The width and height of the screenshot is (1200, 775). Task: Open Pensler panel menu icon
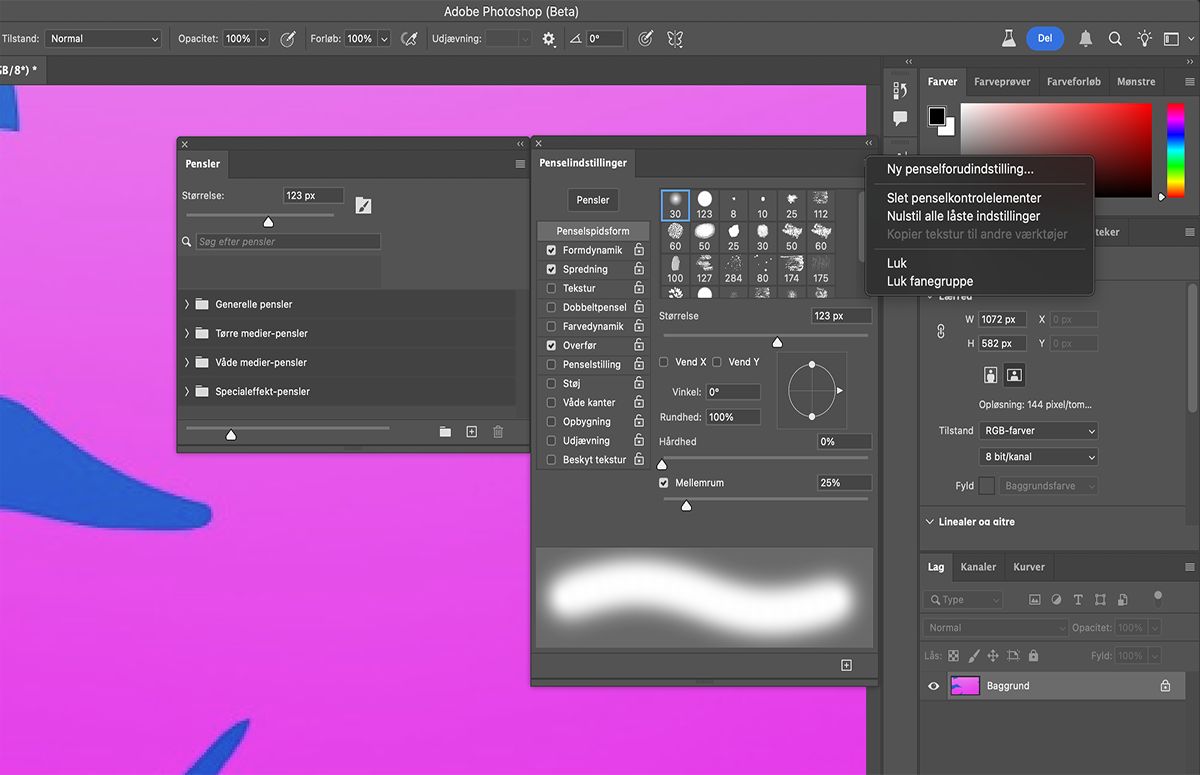tap(520, 164)
